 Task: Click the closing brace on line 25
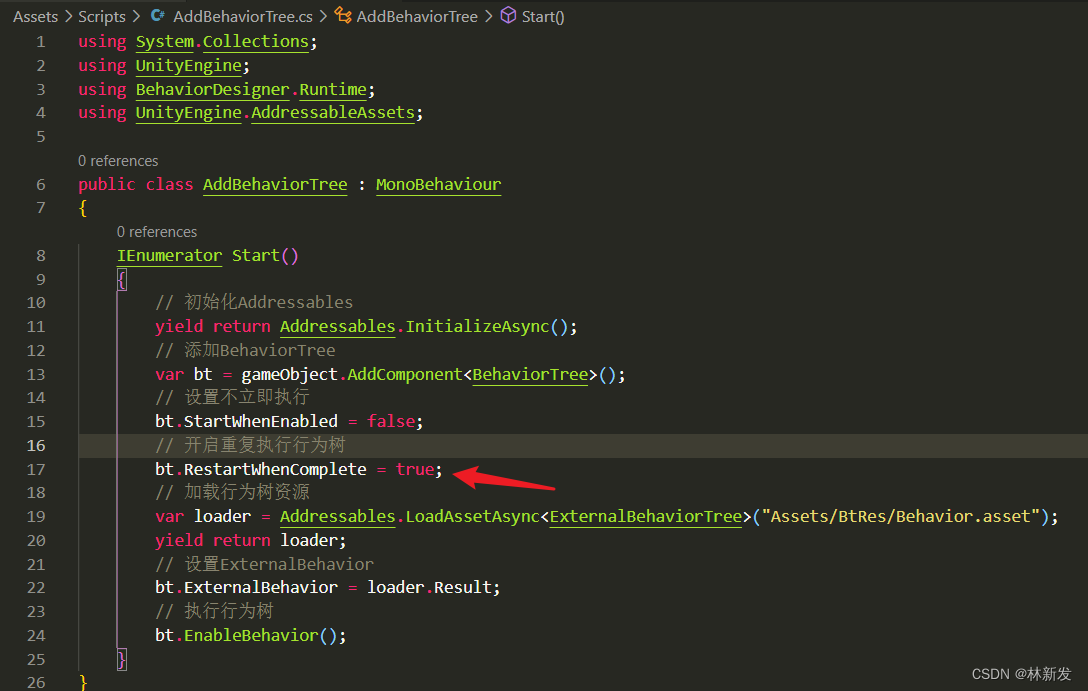[x=121, y=659]
